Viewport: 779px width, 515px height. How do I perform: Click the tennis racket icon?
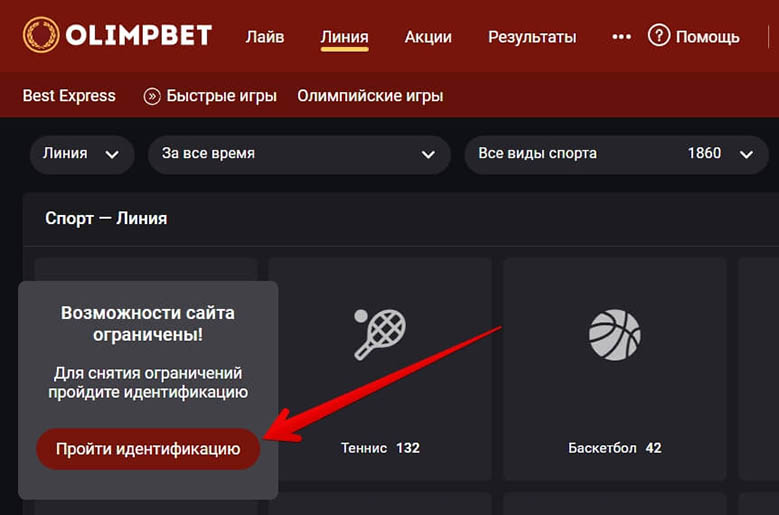(x=380, y=334)
